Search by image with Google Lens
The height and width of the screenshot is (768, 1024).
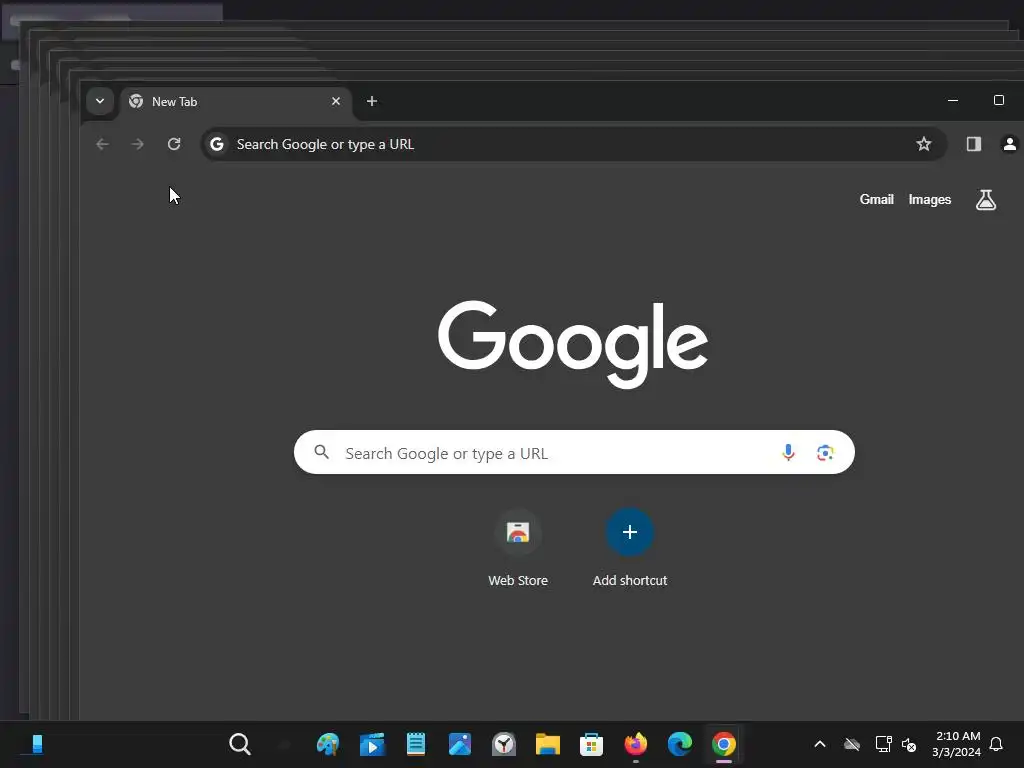pyautogui.click(x=825, y=453)
